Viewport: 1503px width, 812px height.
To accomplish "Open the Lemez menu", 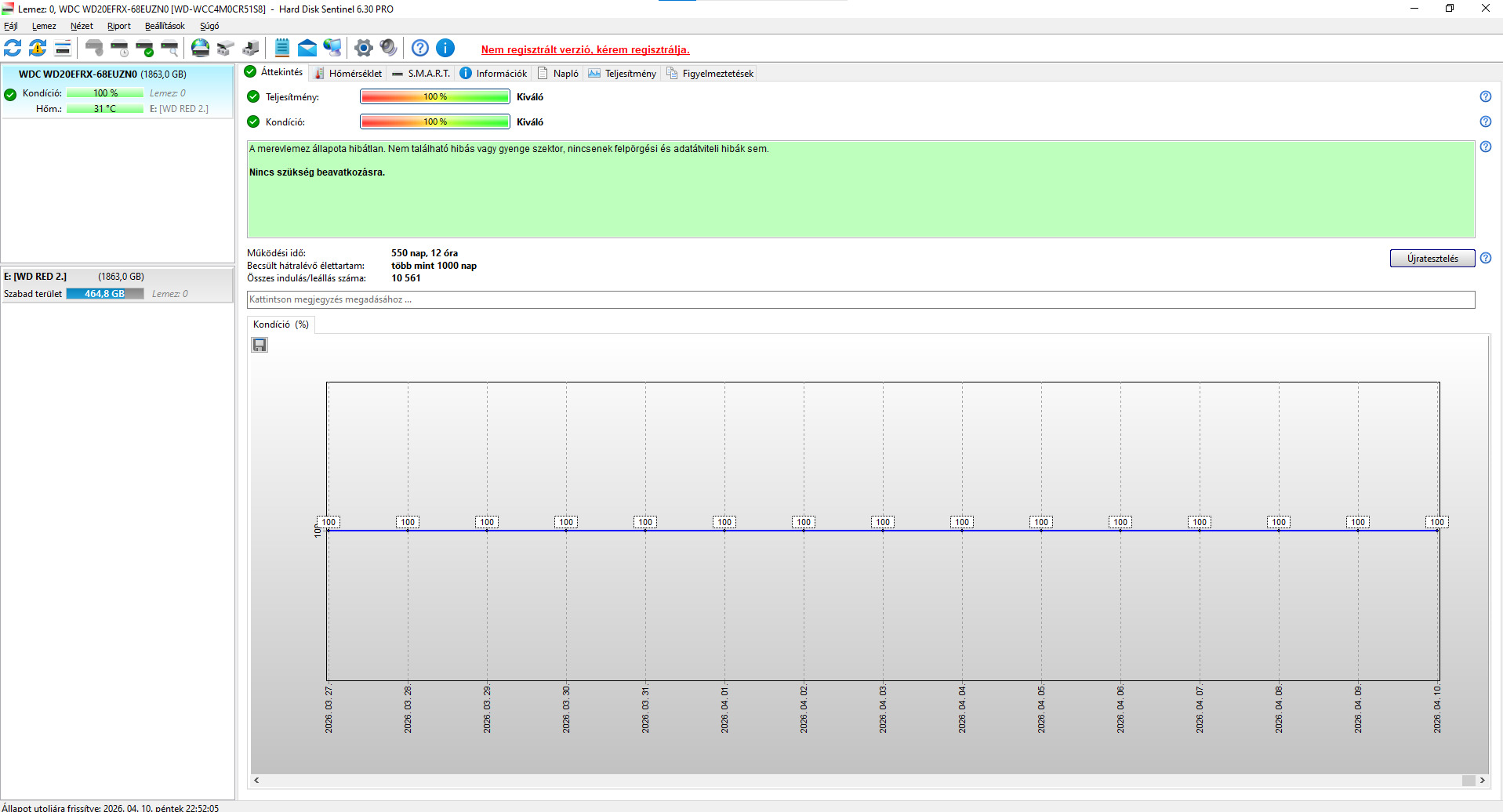I will pyautogui.click(x=44, y=26).
